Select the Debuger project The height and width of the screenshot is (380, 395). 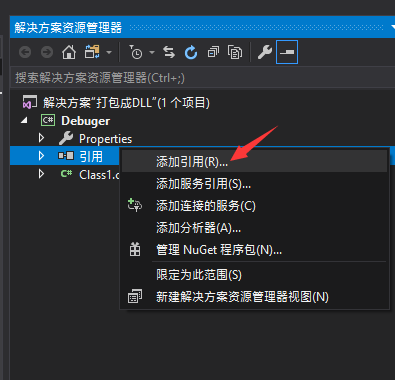click(85, 121)
